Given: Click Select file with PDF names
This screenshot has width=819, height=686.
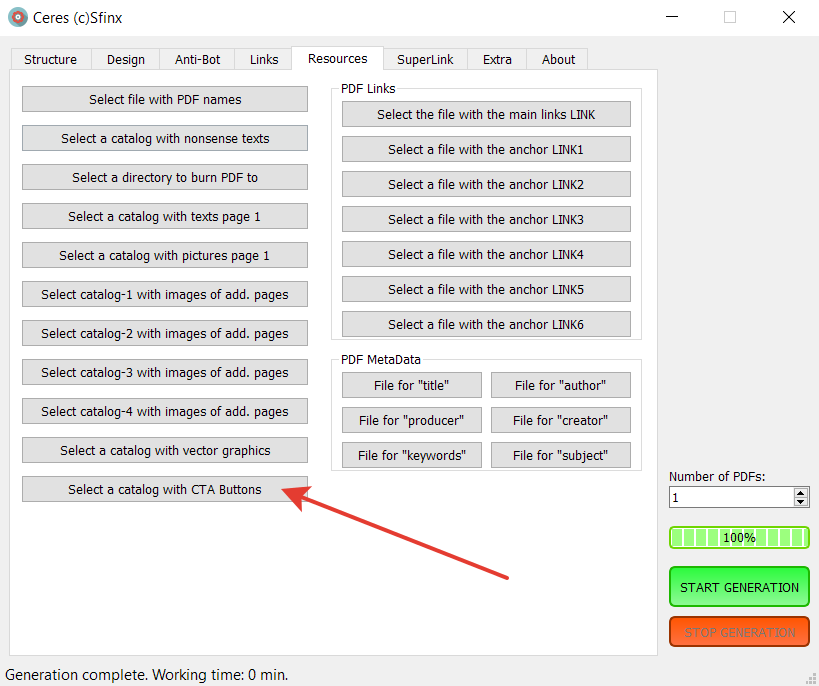Looking at the screenshot, I should 165,99.
